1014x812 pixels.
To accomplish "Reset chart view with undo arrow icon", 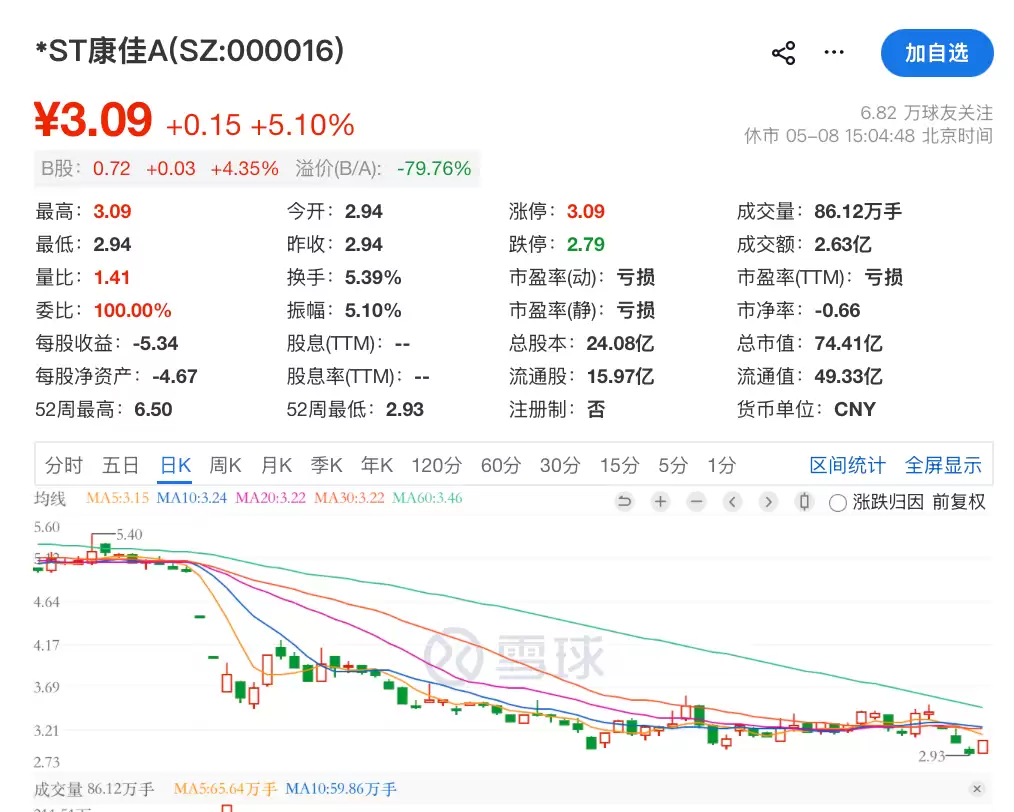I will [x=624, y=502].
